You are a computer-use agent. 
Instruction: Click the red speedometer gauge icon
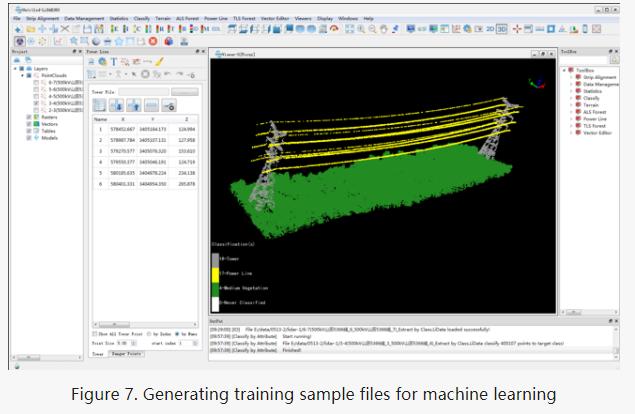click(334, 29)
